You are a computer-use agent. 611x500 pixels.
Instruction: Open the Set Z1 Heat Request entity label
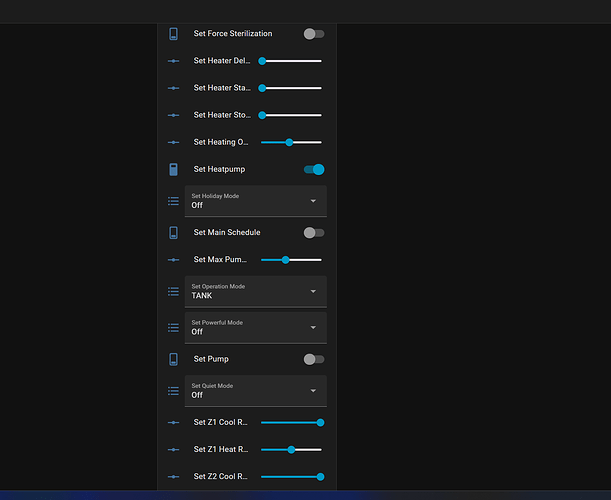tap(221, 450)
